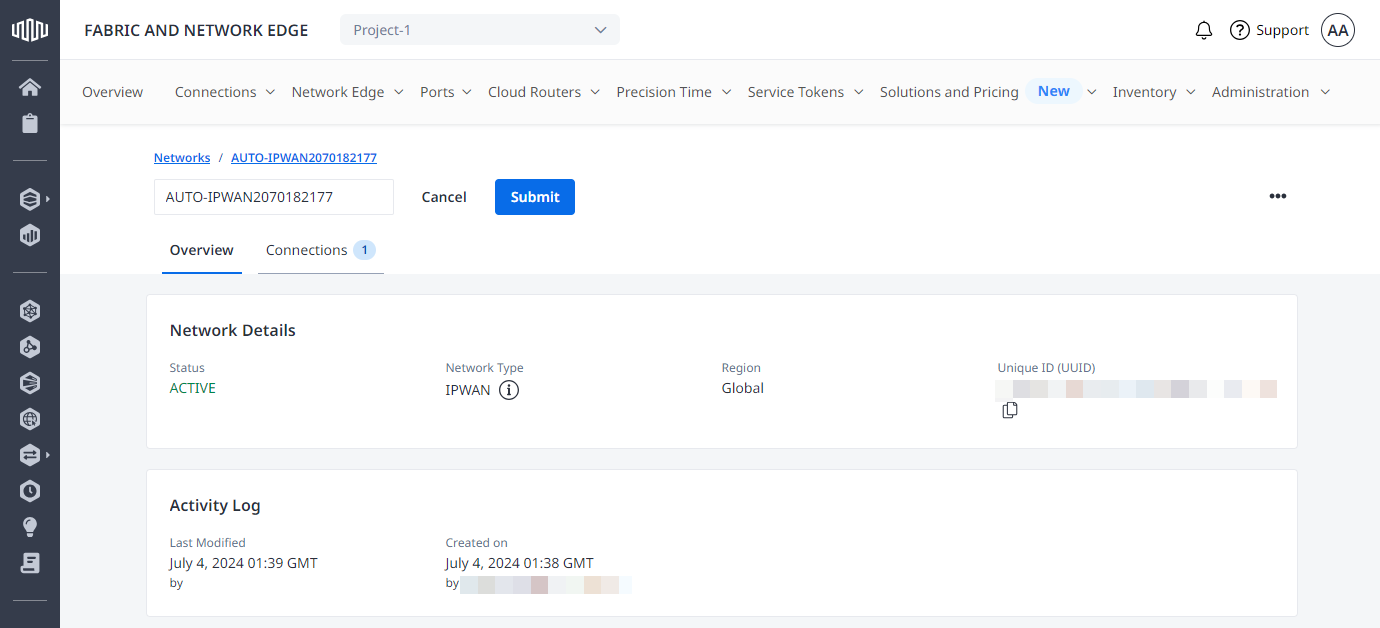Image resolution: width=1380 pixels, height=628 pixels.
Task: Click the AA user avatar
Action: tap(1338, 30)
